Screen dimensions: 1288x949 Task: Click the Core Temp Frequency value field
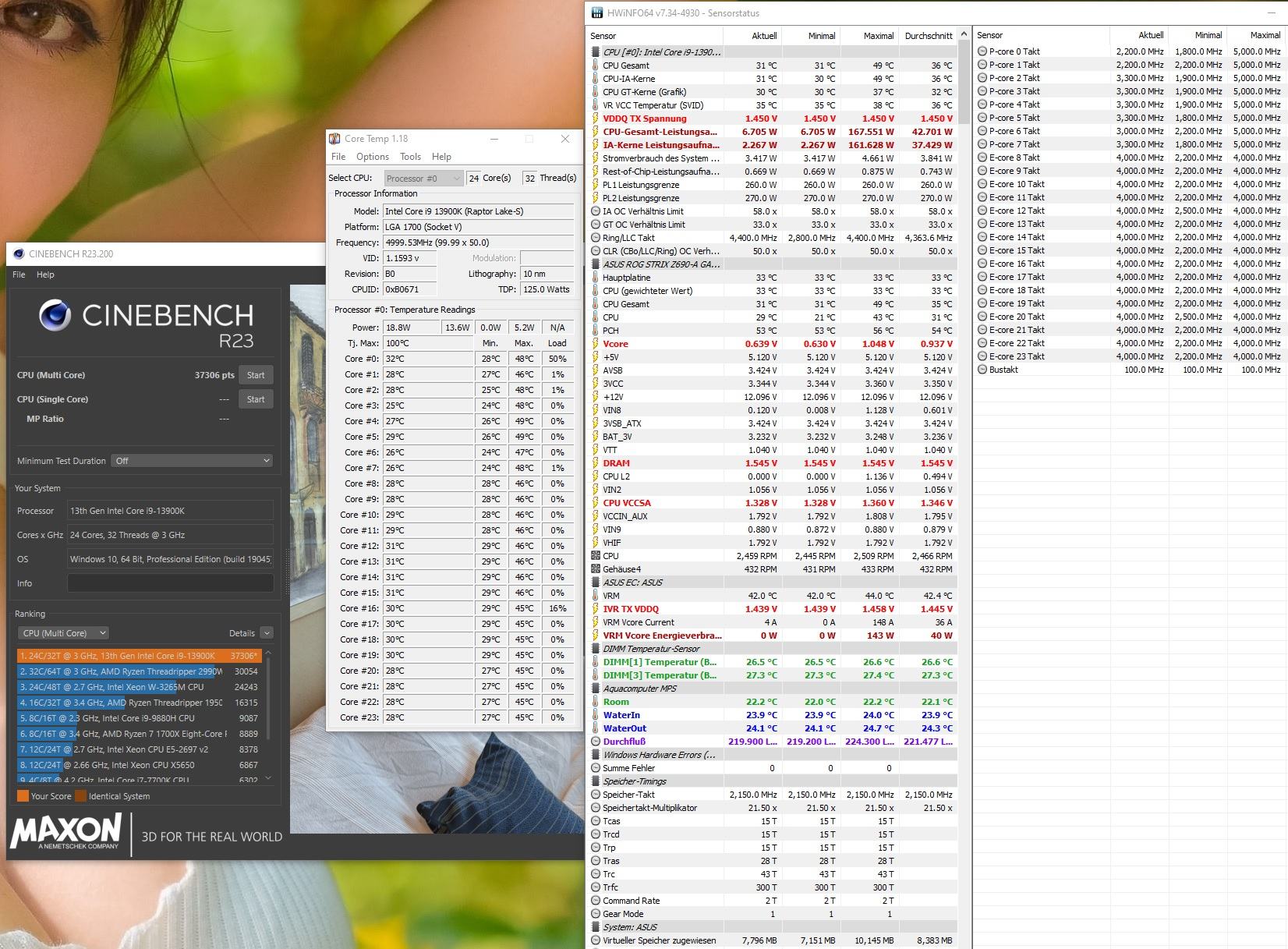click(477, 243)
